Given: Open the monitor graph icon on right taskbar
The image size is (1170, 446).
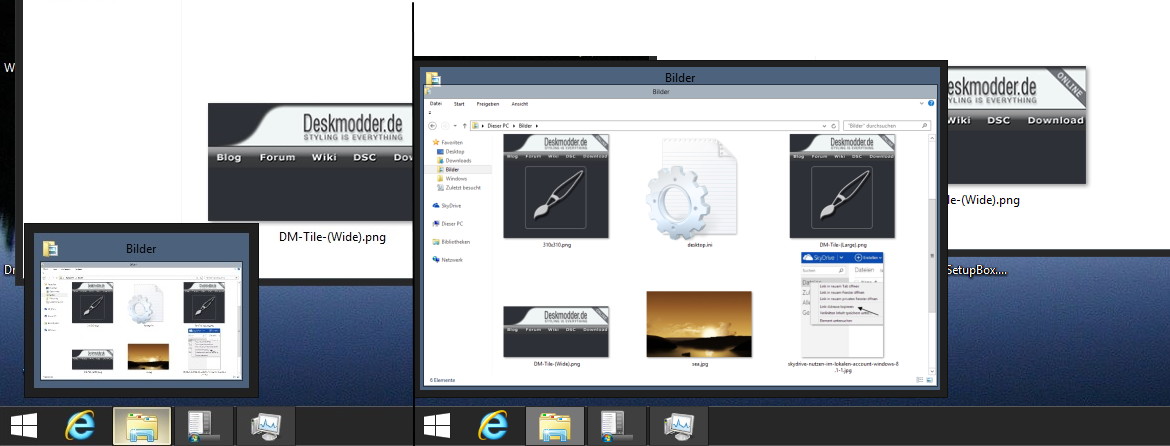Looking at the screenshot, I should (x=678, y=426).
